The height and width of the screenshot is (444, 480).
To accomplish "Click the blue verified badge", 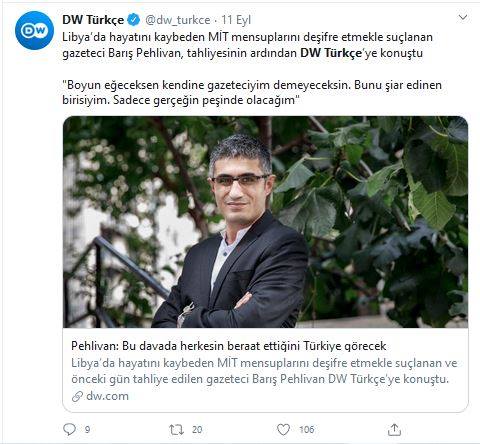I will (x=134, y=20).
